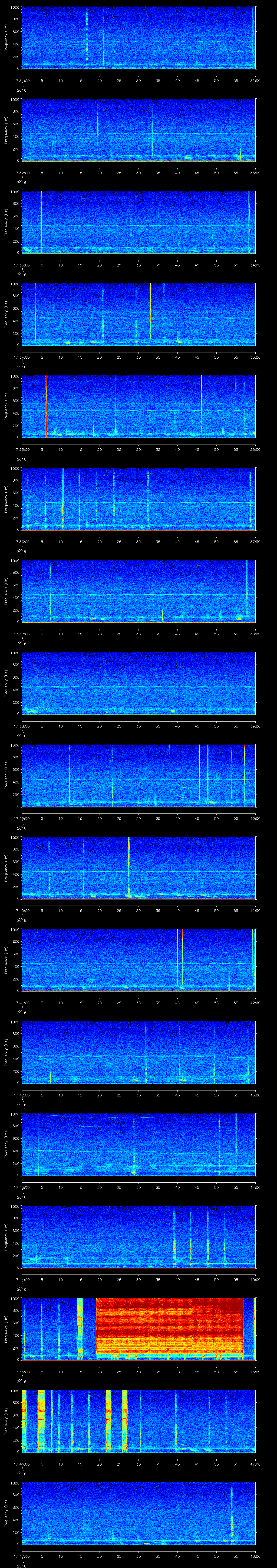
Task: Click the '17:31:00' start time label
Action: coord(22,80)
